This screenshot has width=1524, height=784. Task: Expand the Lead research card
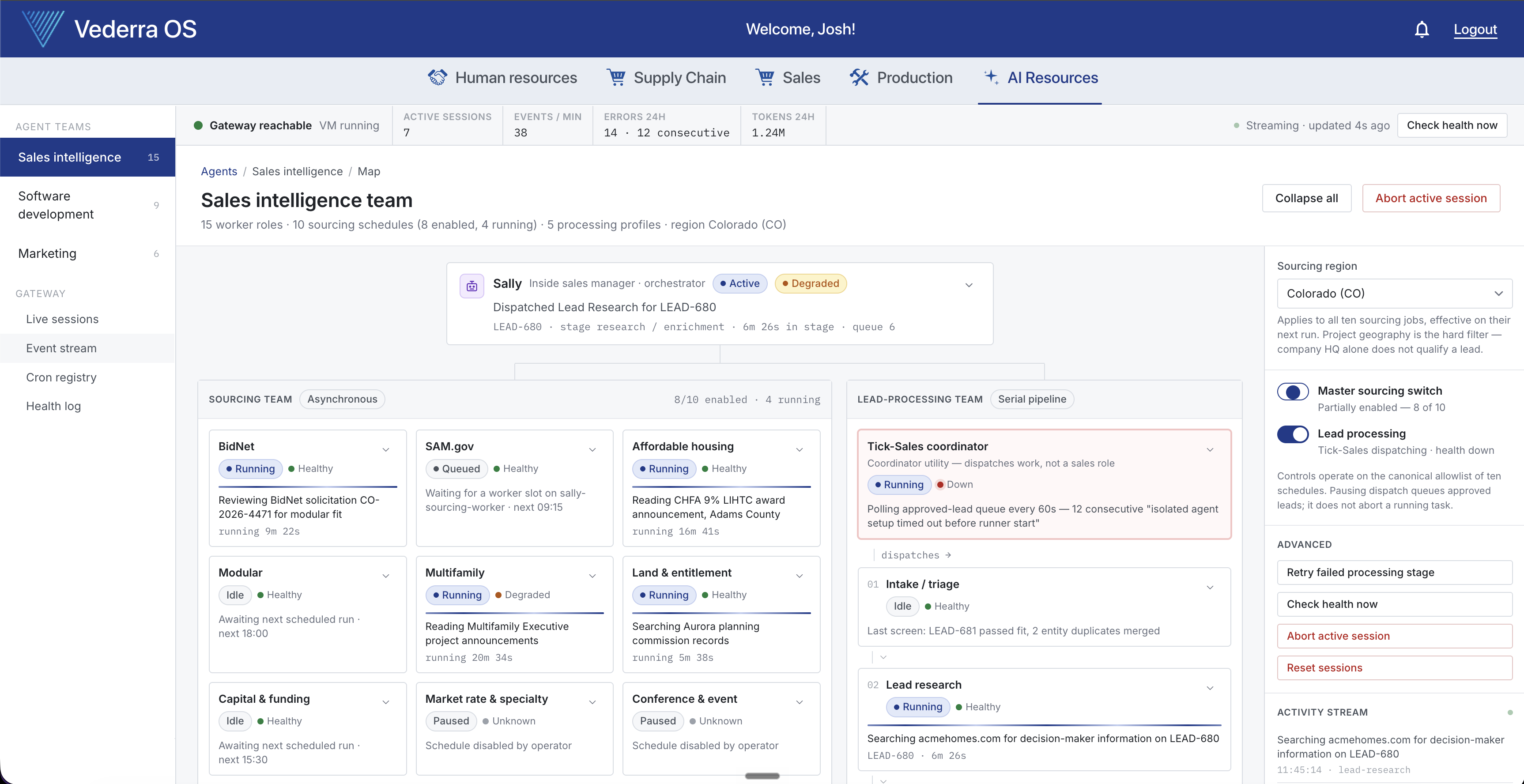(1210, 688)
